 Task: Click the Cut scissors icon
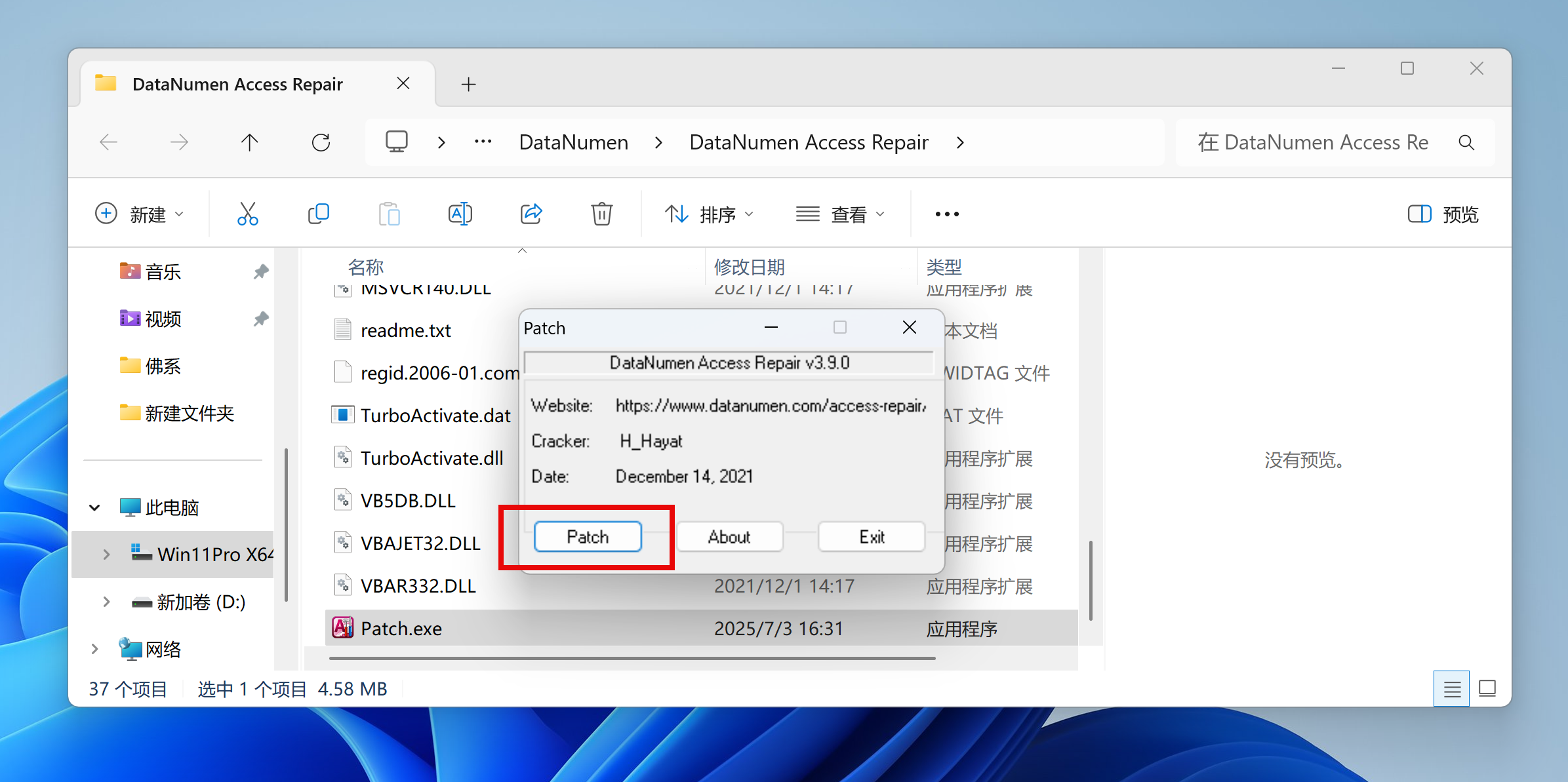click(x=247, y=214)
